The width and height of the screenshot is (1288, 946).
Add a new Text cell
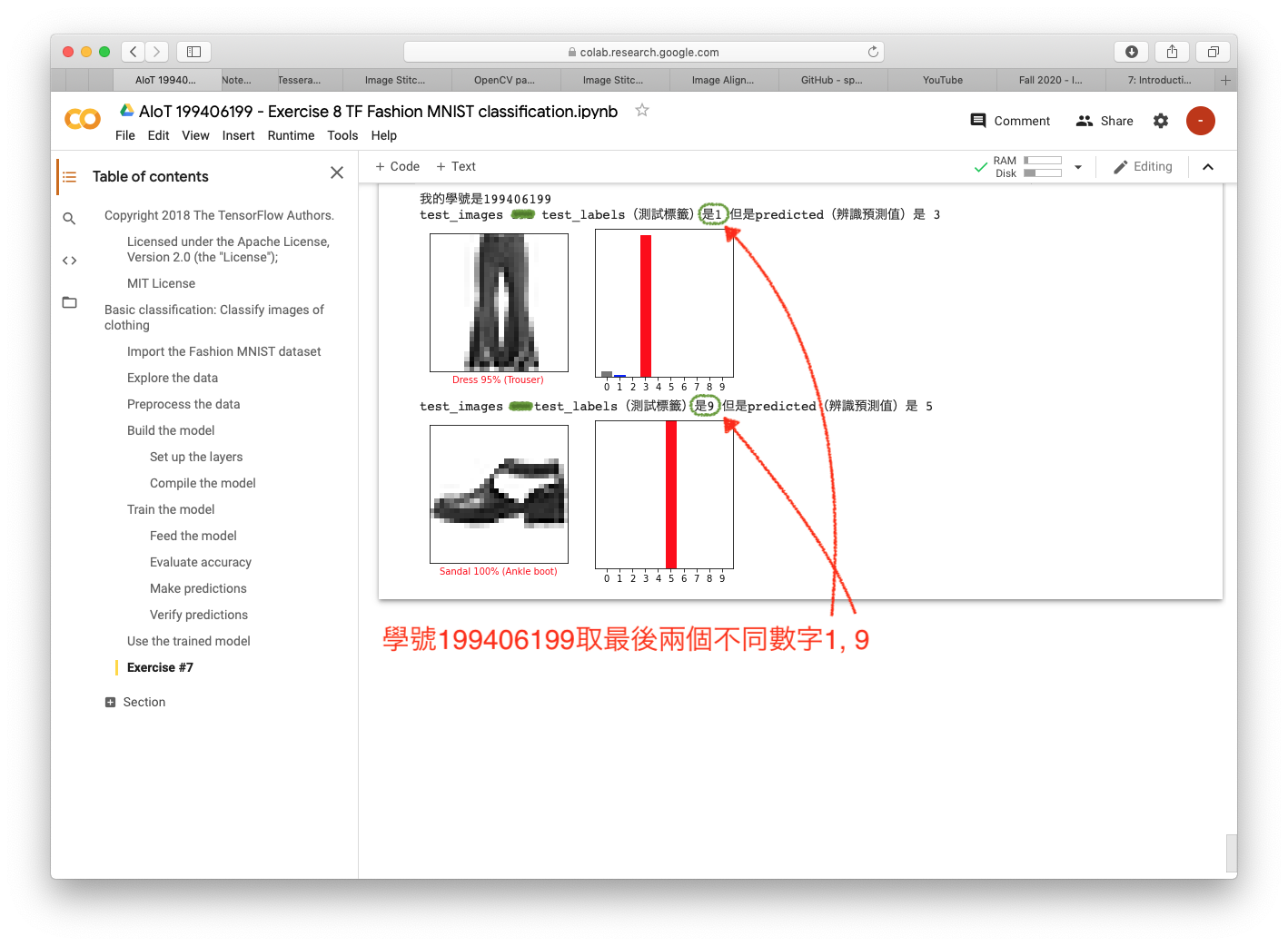pyautogui.click(x=455, y=166)
